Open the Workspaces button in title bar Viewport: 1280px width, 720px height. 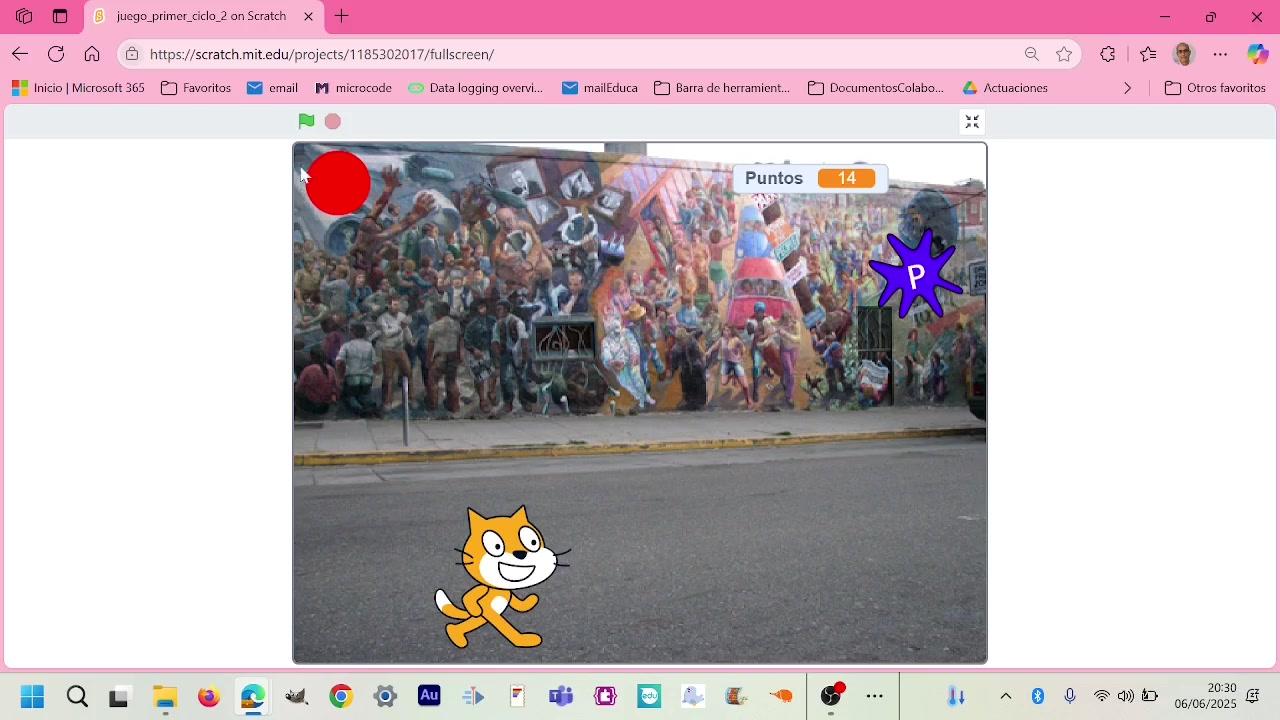pos(24,16)
